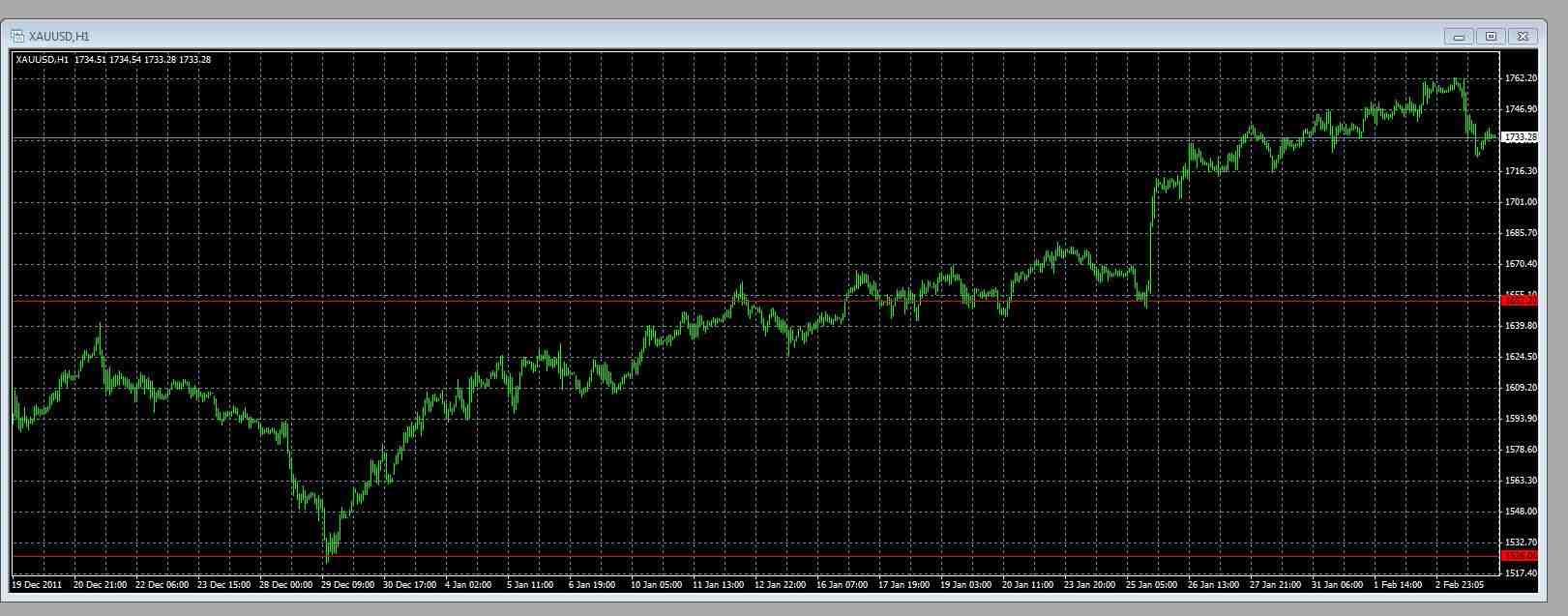1568x616 pixels.
Task: Select the upper red horizontal line price tag
Action: point(1519,301)
